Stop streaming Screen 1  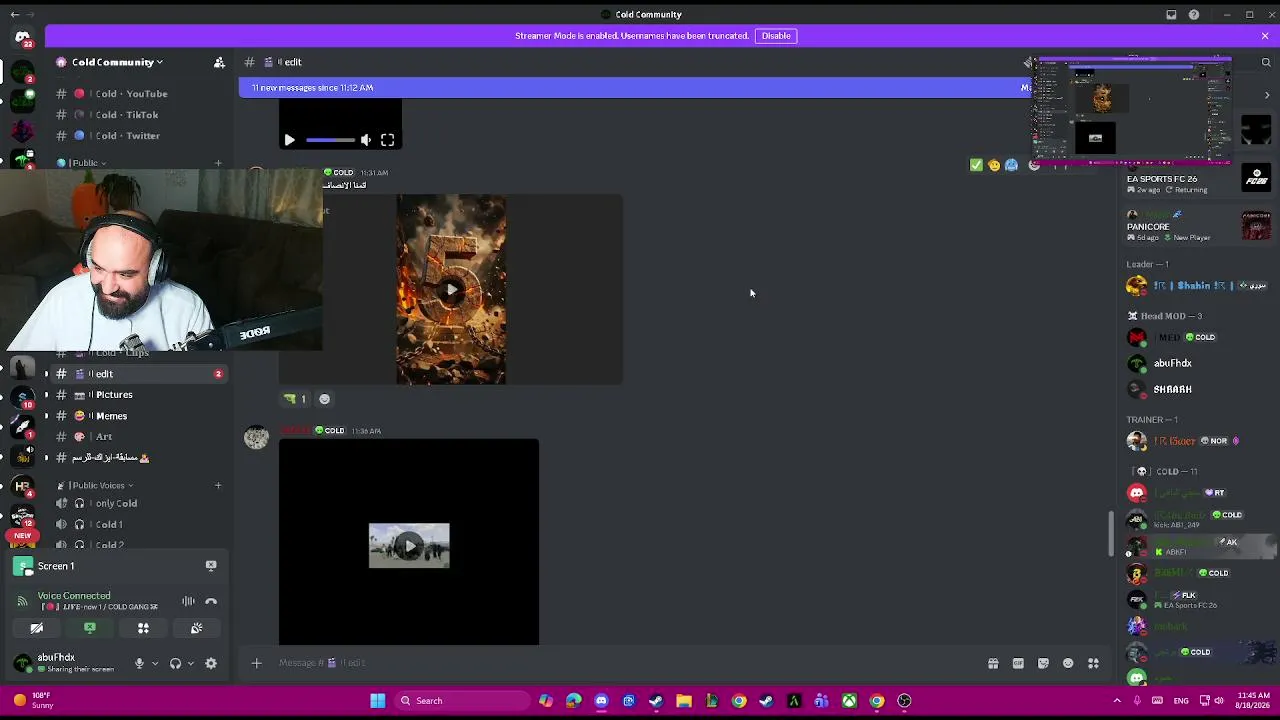click(x=211, y=566)
